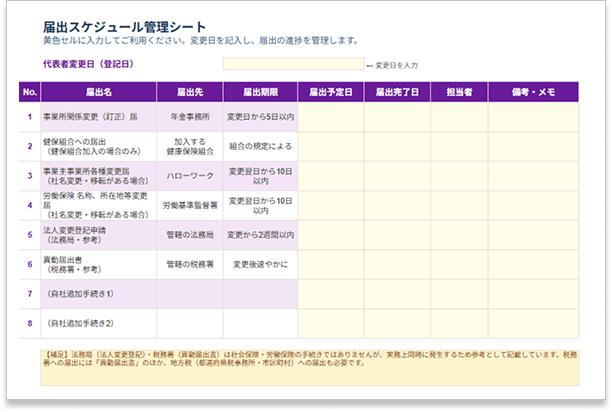Screen dimensions: 612x412
Task: Select the 変更日から5日以内 cell
Action: point(260,117)
